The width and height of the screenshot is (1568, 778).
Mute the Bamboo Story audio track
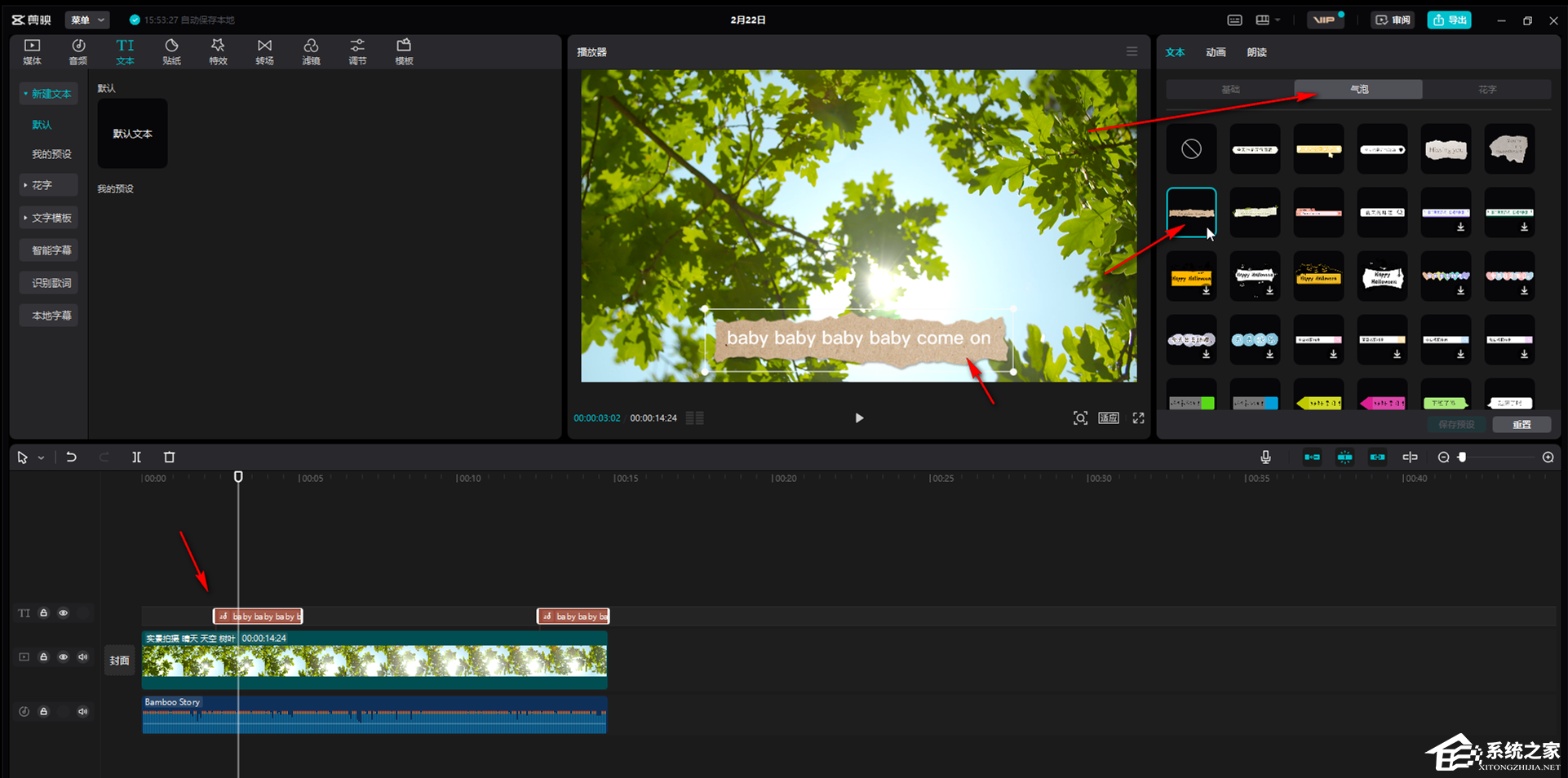pos(82,712)
